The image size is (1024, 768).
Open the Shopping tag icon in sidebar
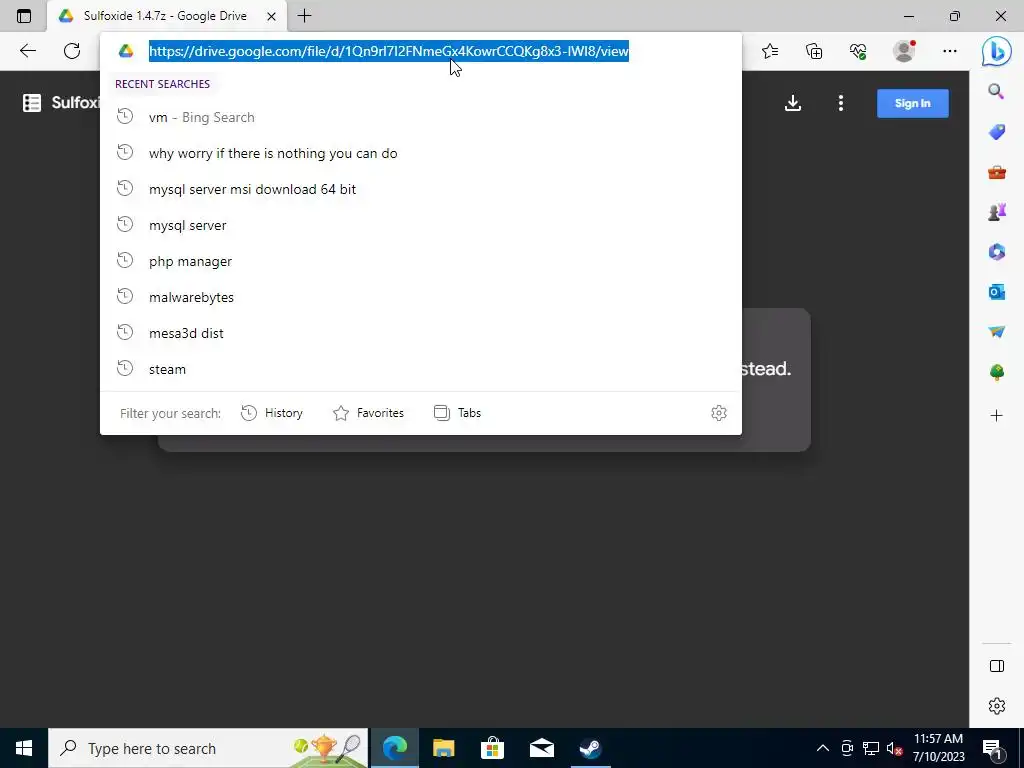(x=997, y=132)
